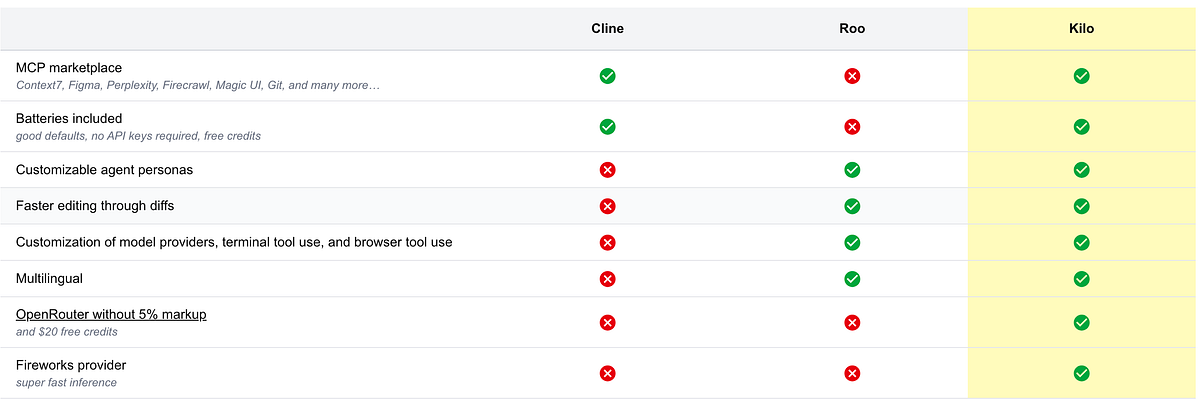Click the Fireworks provider feature label

click(x=71, y=365)
